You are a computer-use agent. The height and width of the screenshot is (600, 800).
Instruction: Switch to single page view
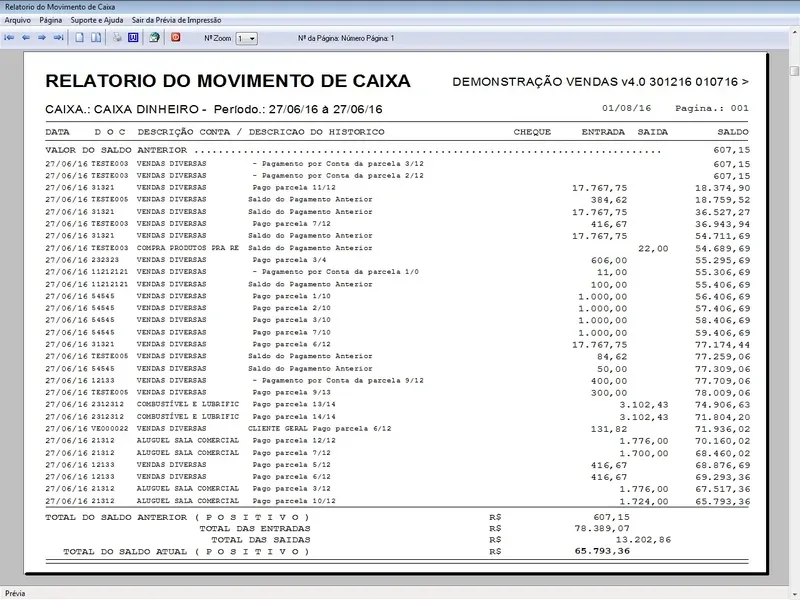[80, 38]
